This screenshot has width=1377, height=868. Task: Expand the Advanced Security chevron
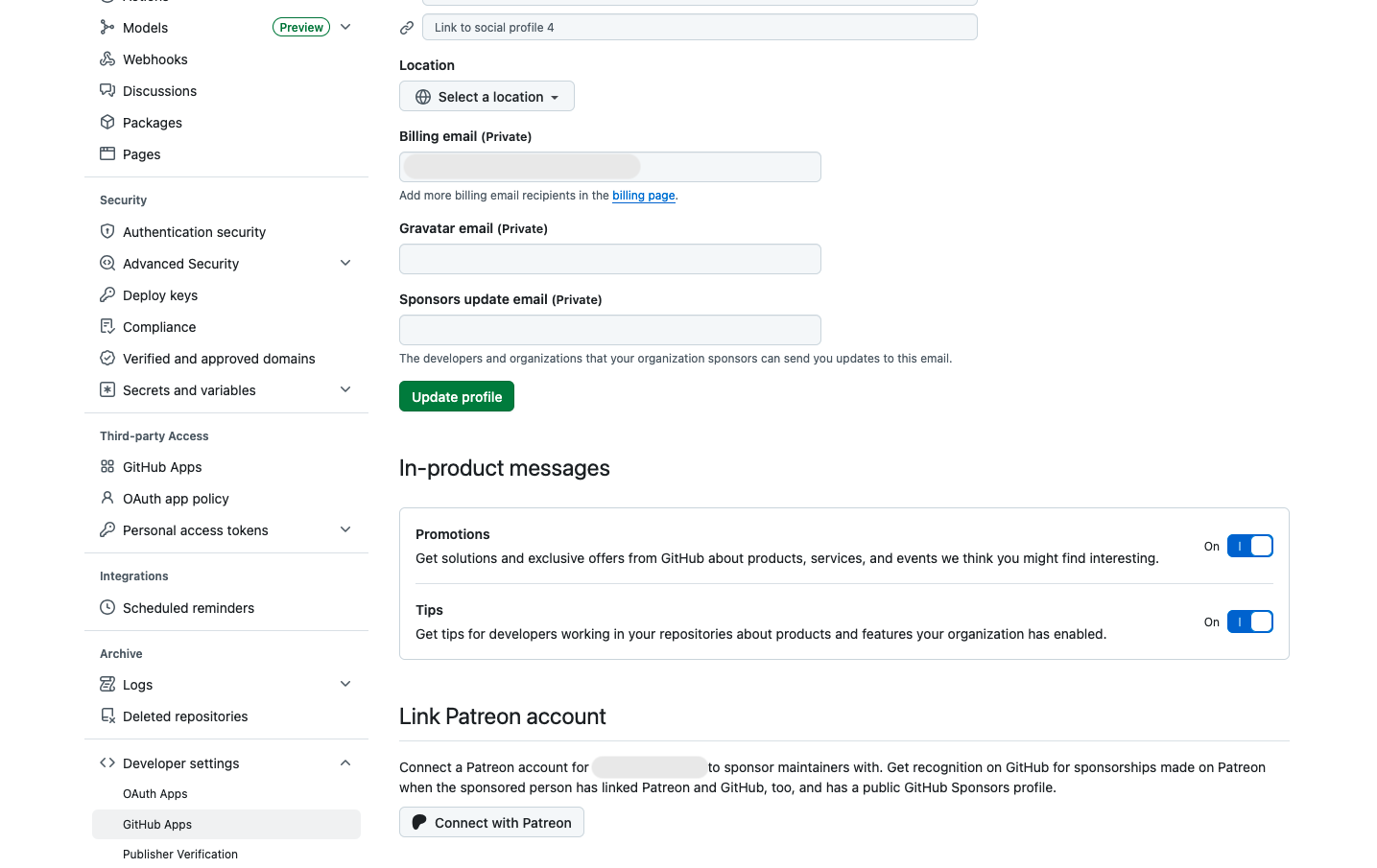pos(345,263)
